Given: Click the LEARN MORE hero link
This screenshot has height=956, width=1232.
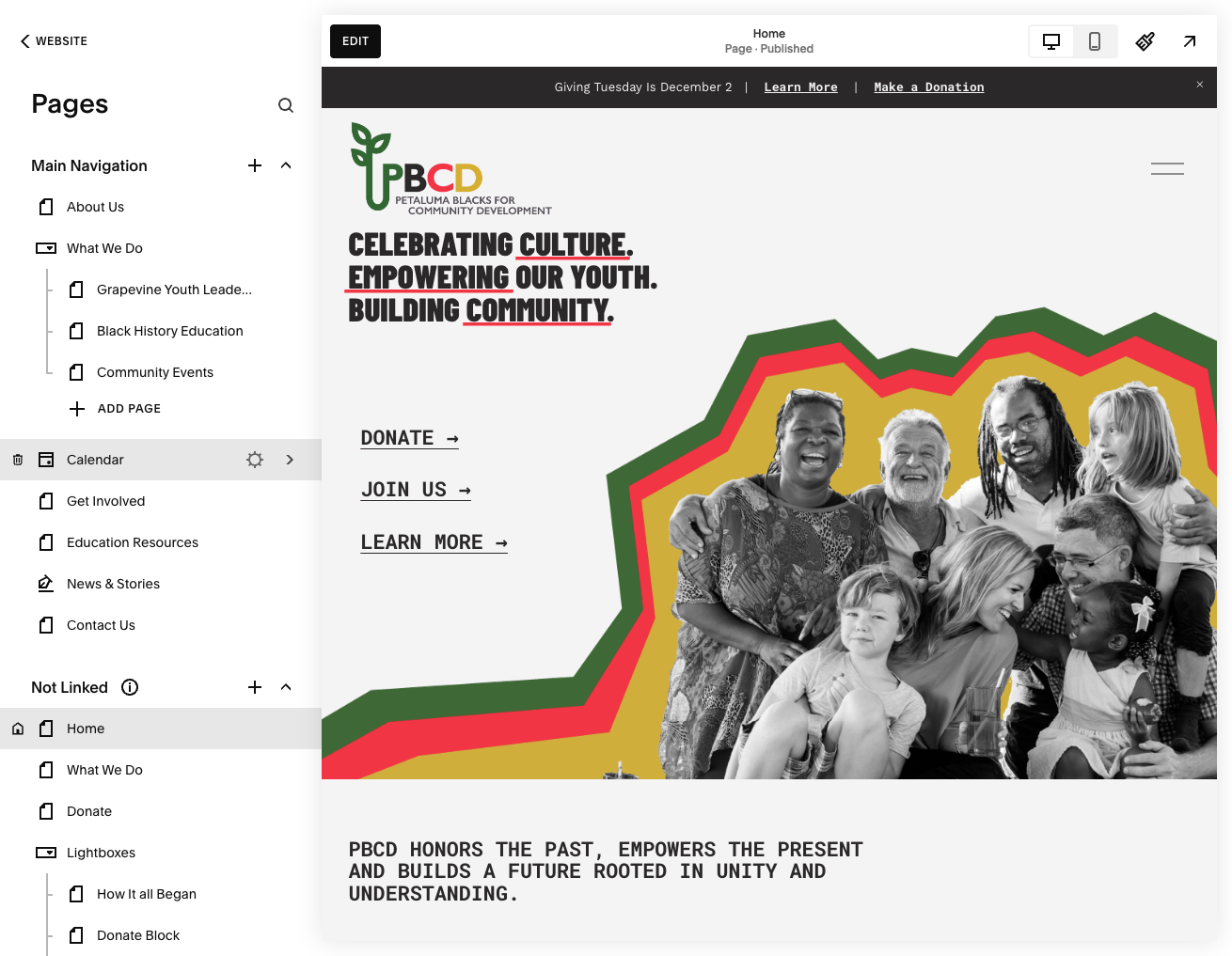Looking at the screenshot, I should point(434,542).
